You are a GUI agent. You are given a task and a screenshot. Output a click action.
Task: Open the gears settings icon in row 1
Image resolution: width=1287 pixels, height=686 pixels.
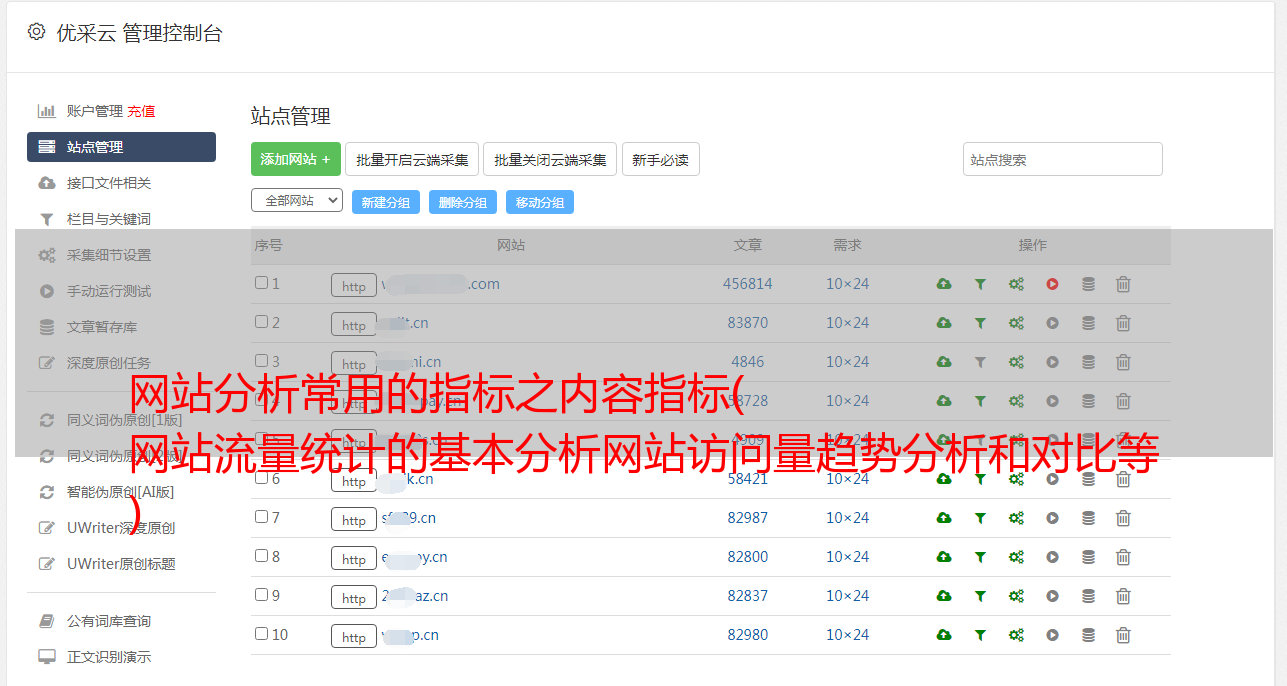click(1016, 284)
